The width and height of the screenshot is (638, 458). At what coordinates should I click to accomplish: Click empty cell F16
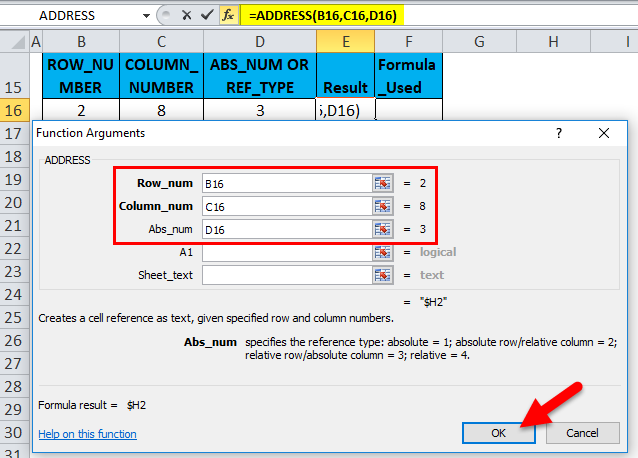pos(409,110)
